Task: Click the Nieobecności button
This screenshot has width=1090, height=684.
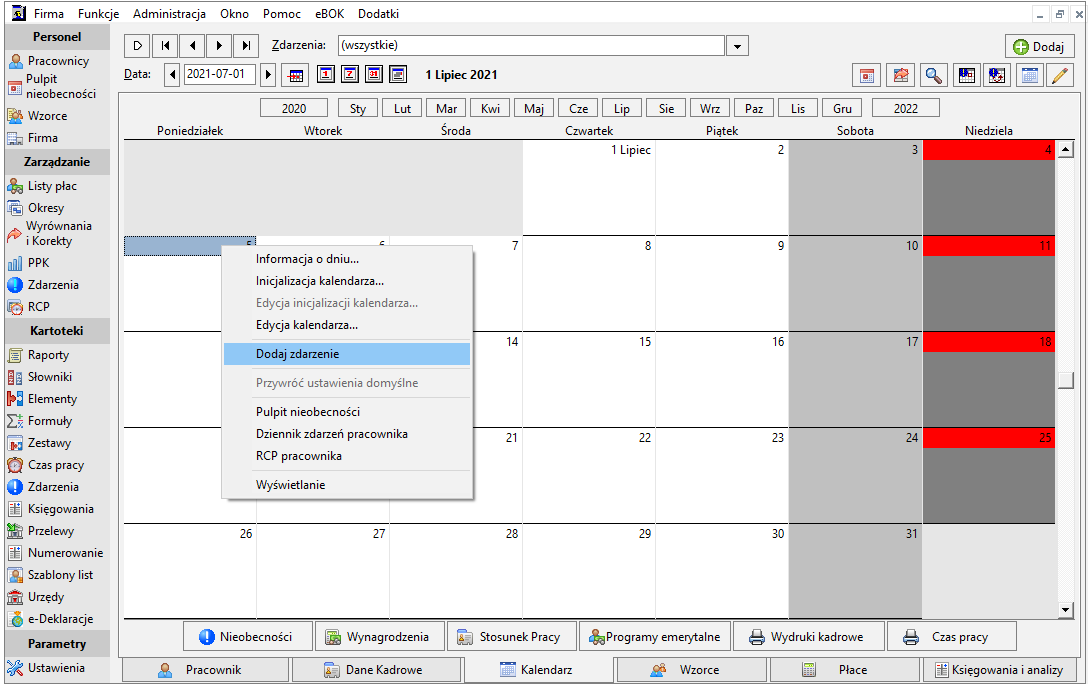Action: pos(247,637)
